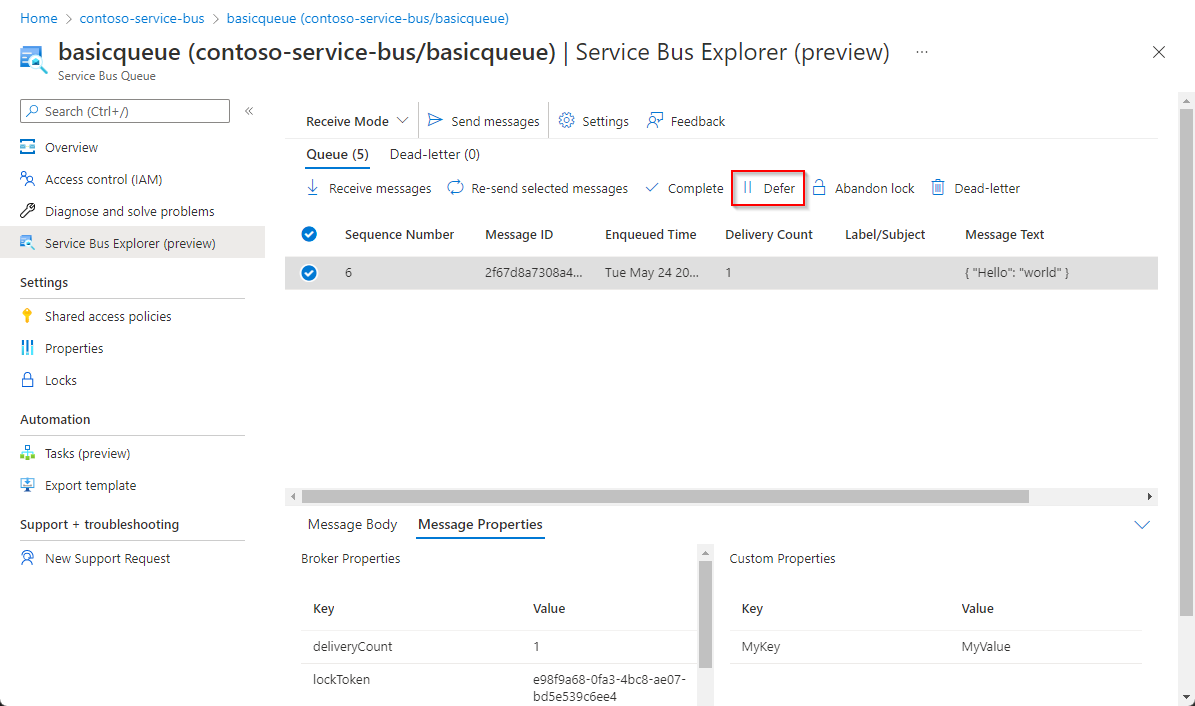Viewport: 1195px width, 706px height.
Task: Uncheck the message with sequence number 6
Action: click(x=309, y=272)
